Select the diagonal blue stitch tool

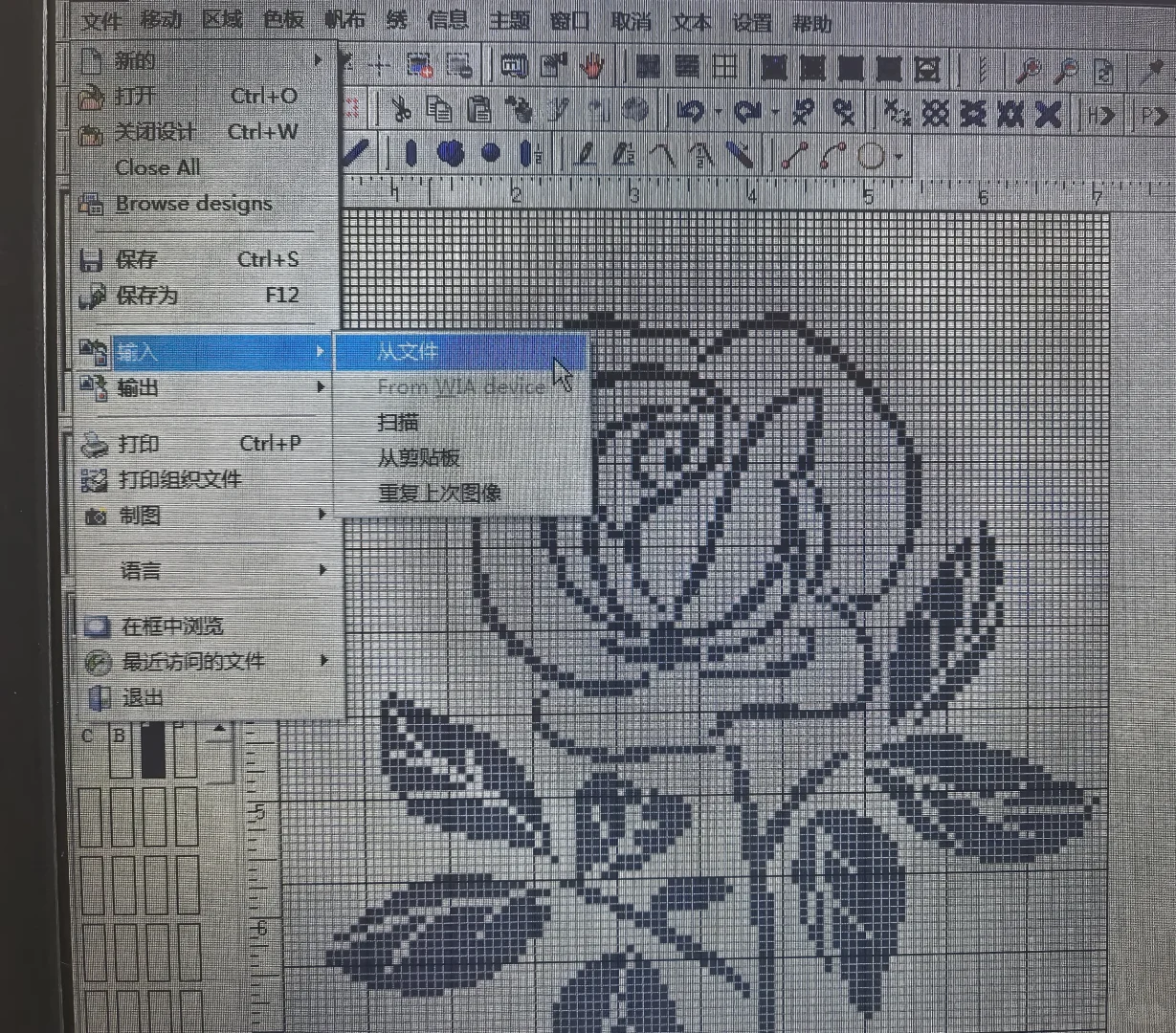coord(355,153)
